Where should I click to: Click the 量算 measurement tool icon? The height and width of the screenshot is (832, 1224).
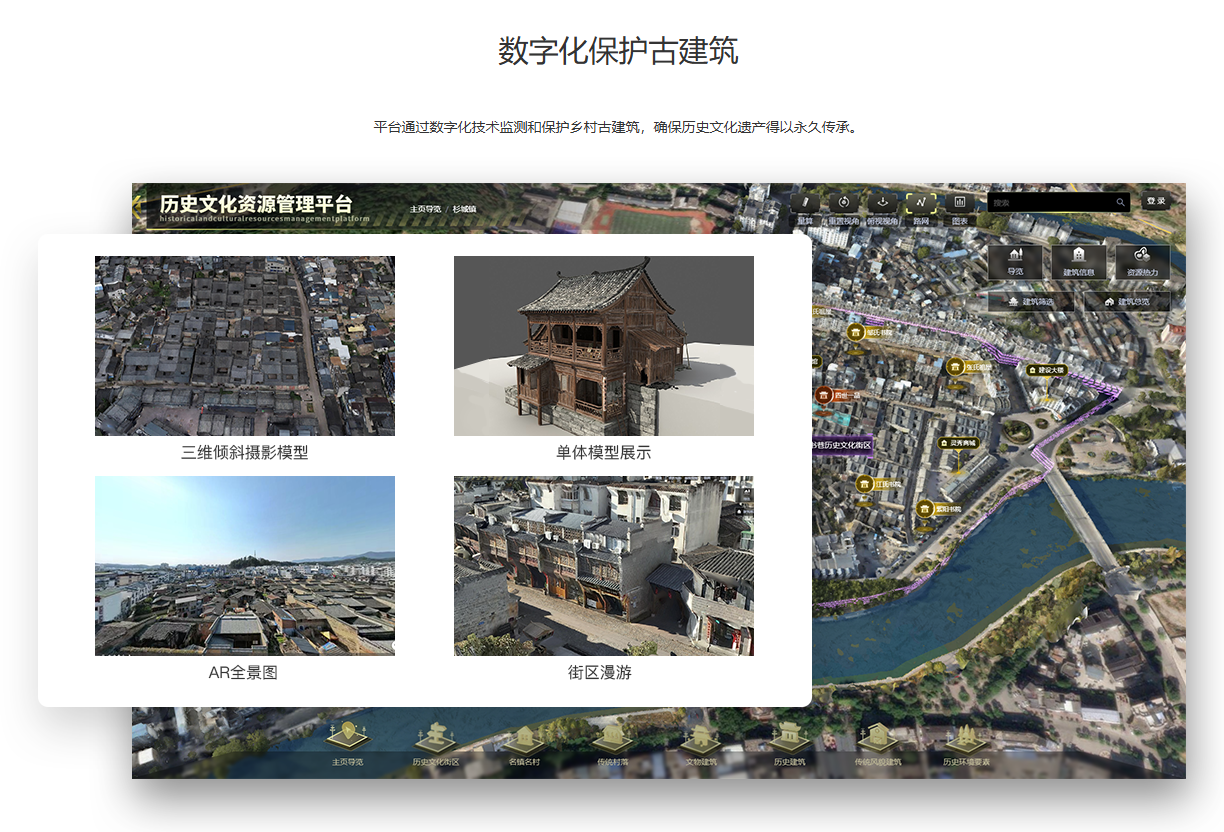coord(805,203)
